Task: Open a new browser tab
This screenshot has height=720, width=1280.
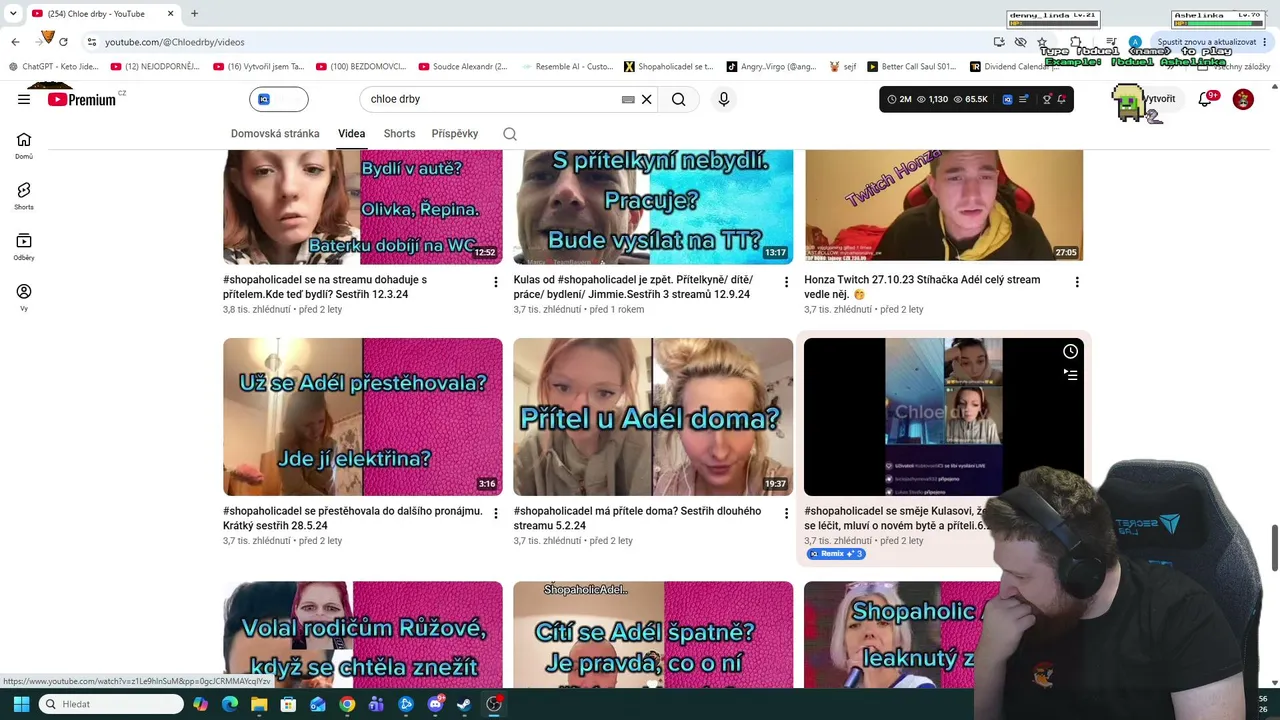Action: (194, 14)
